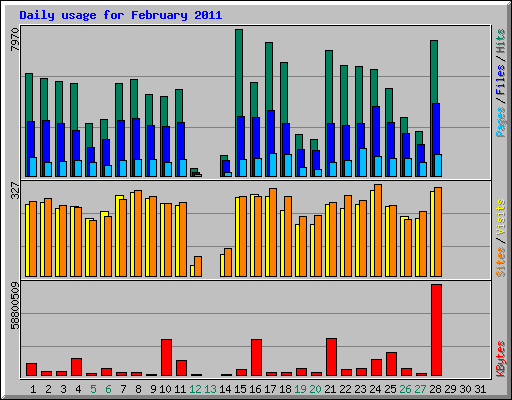Click the red KBytes bar for day 21
Image resolution: width=512 pixels, height=400 pixels.
[331, 357]
